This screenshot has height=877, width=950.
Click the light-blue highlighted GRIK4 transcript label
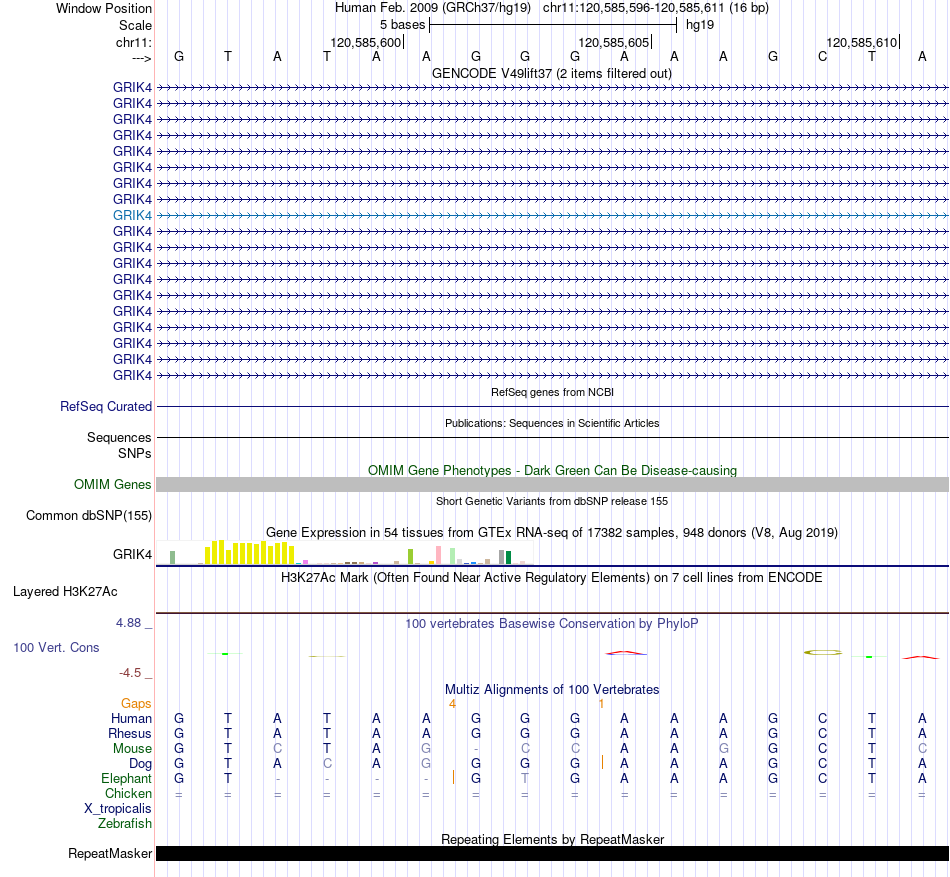pos(132,215)
